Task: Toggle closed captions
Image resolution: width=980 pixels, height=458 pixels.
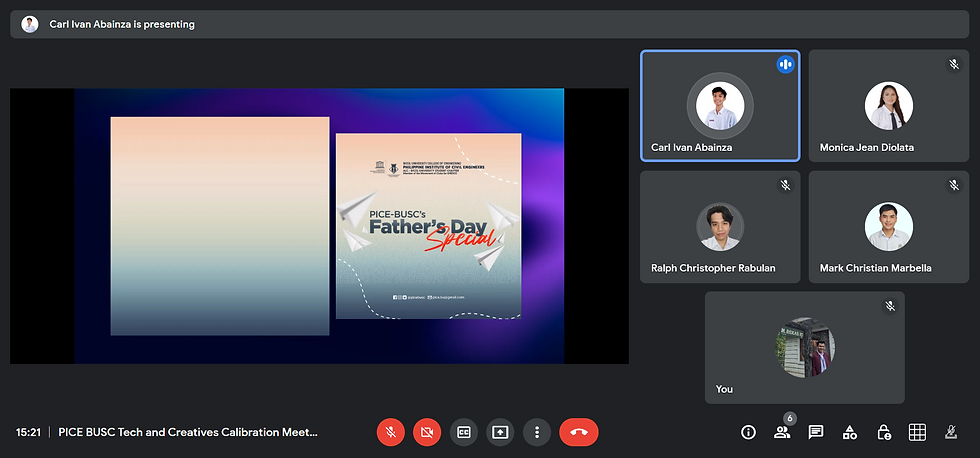Action: (463, 432)
